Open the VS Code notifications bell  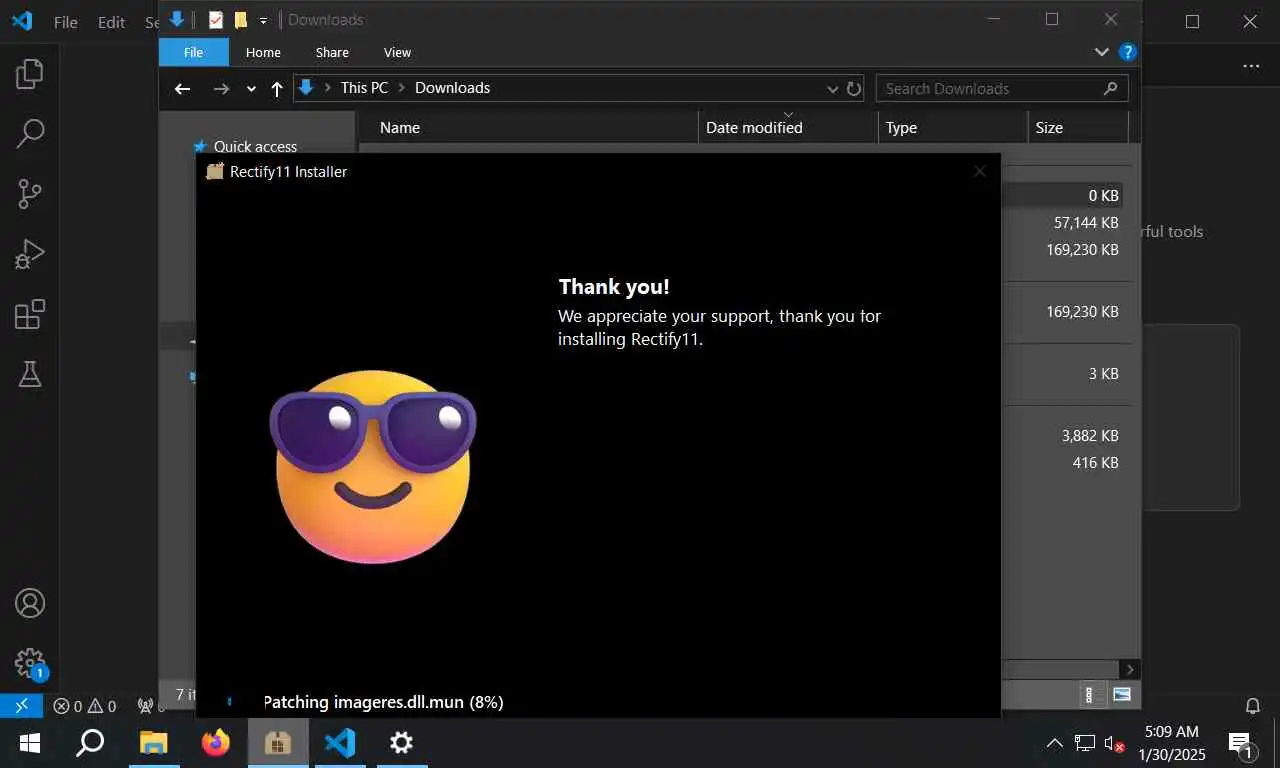(1253, 706)
